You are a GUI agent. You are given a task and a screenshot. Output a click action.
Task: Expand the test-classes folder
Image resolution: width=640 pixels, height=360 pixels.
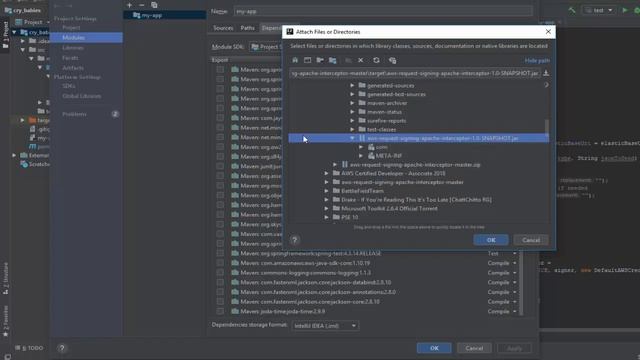[x=352, y=129]
